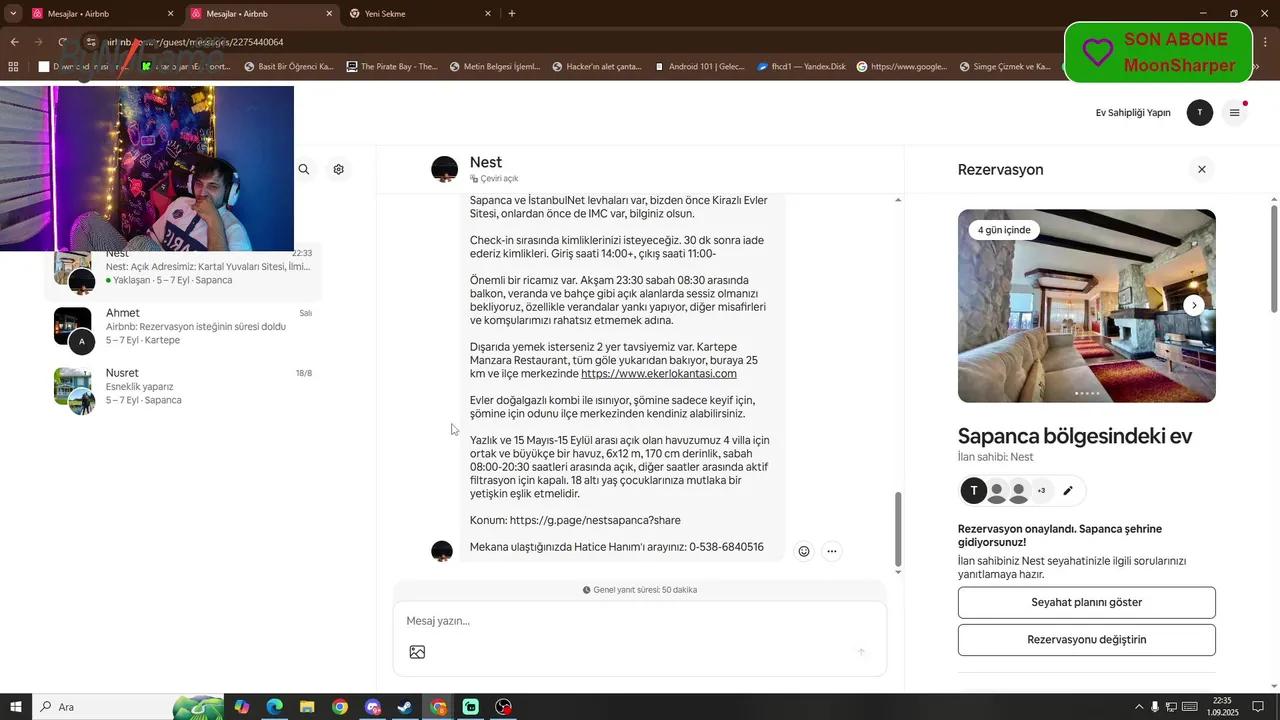Viewport: 1280px width, 720px height.
Task: Click the Ev Sahipliği Yapın link
Action: click(x=1133, y=113)
